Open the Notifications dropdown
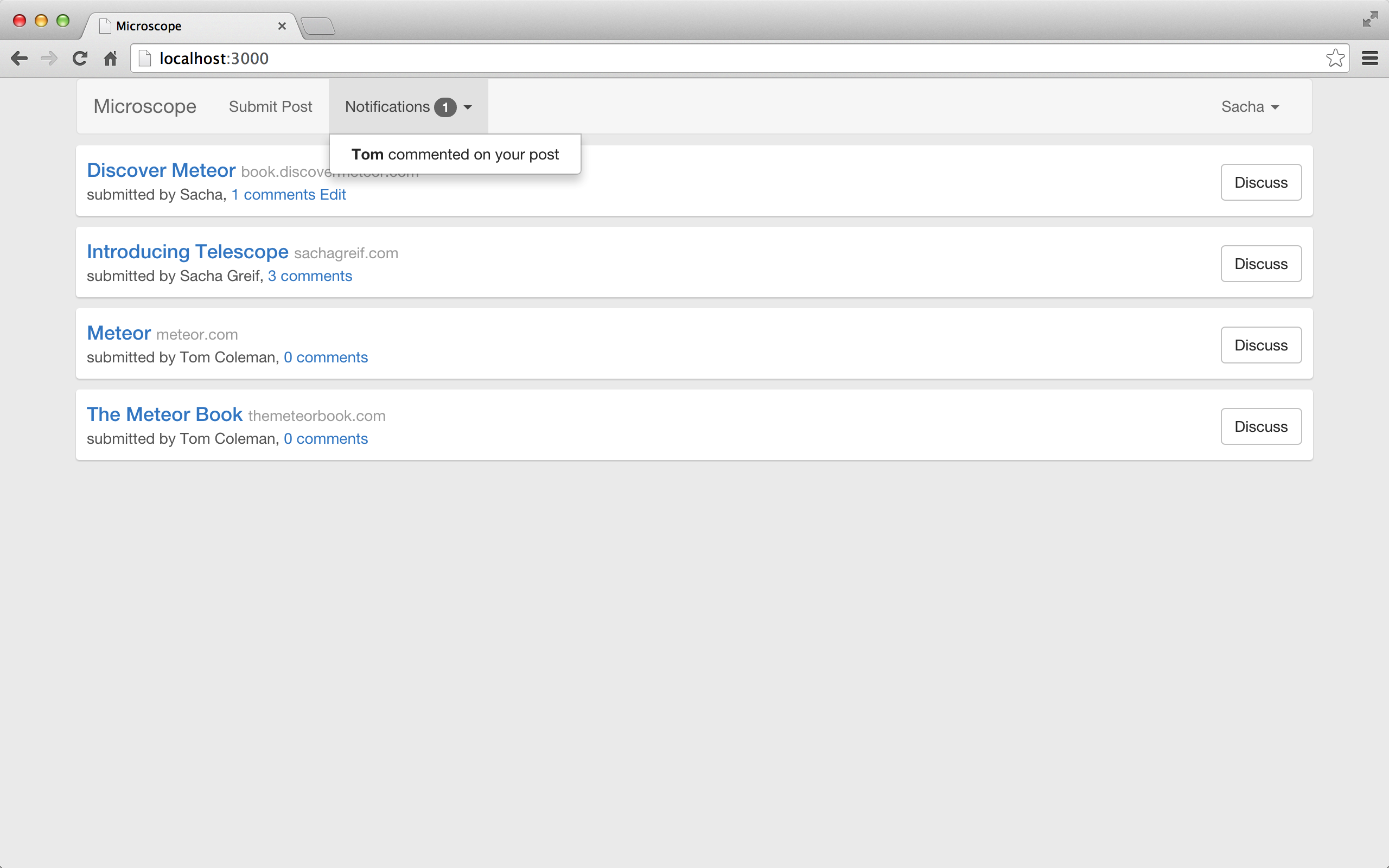1389x868 pixels. (387, 106)
